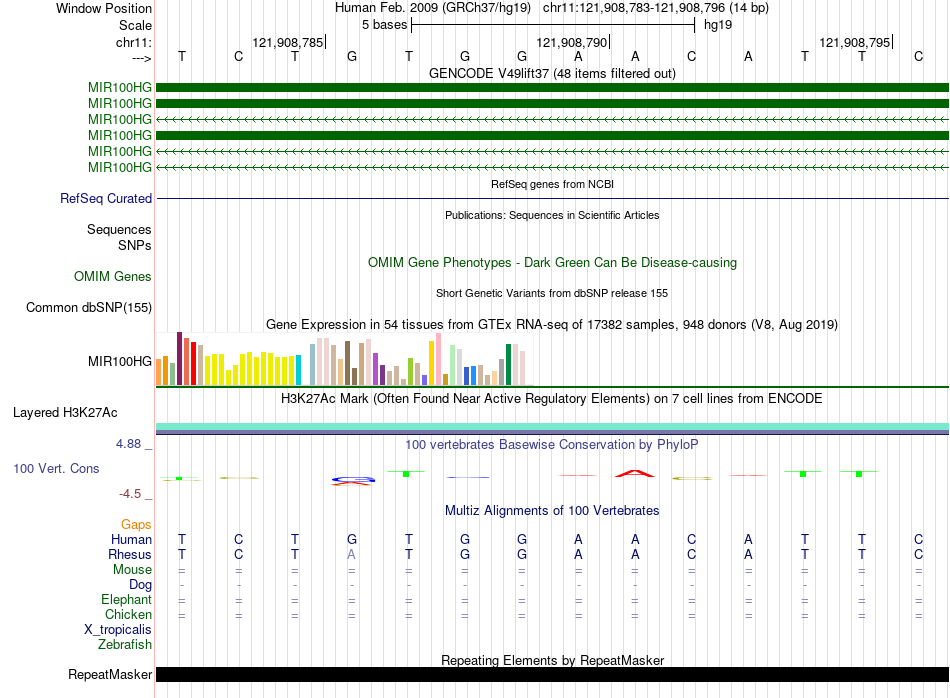Click the Human species label in Multiz
Screen dimensions: 950x698
[131, 539]
